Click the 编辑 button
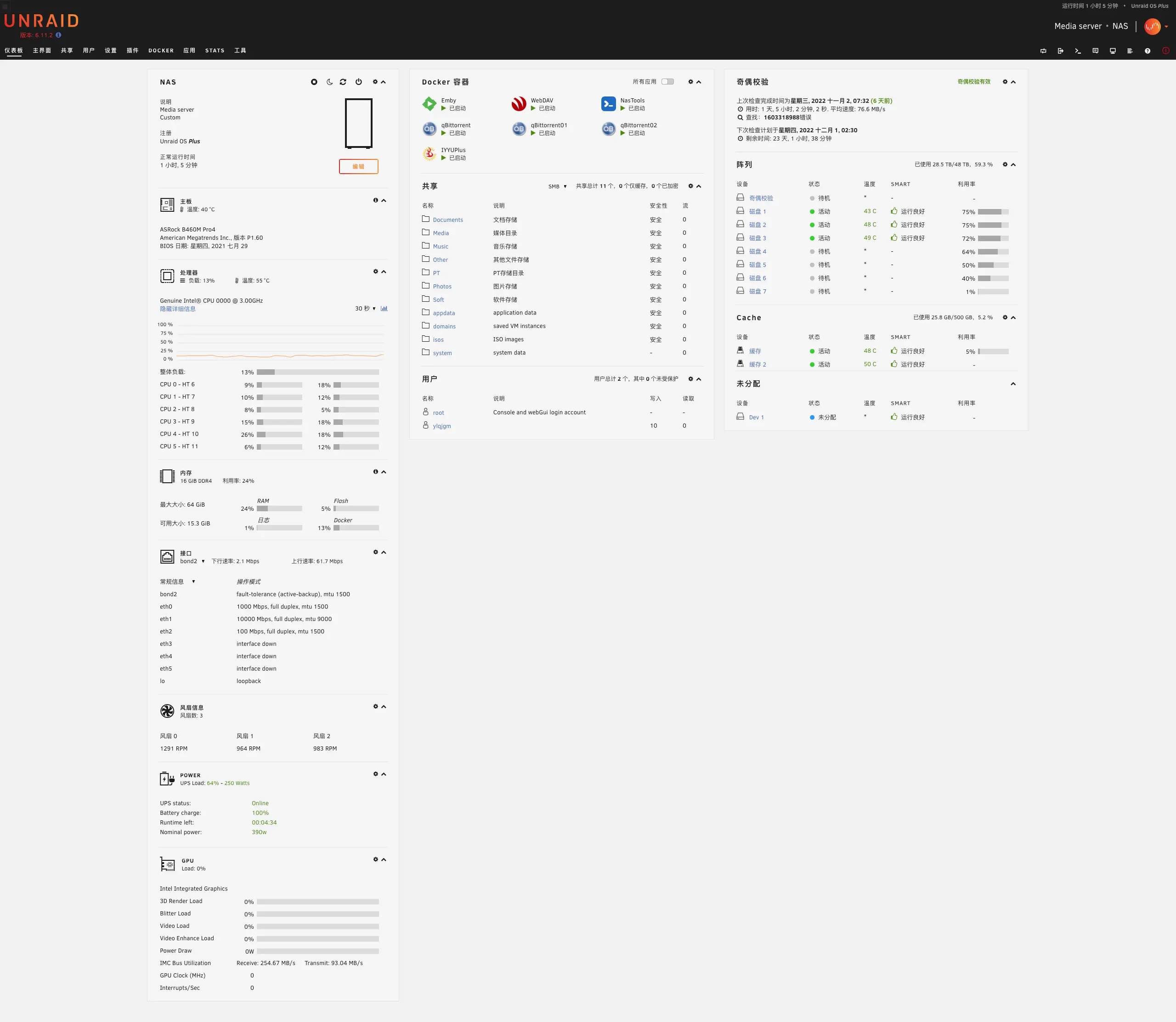1176x1022 pixels. 358,167
